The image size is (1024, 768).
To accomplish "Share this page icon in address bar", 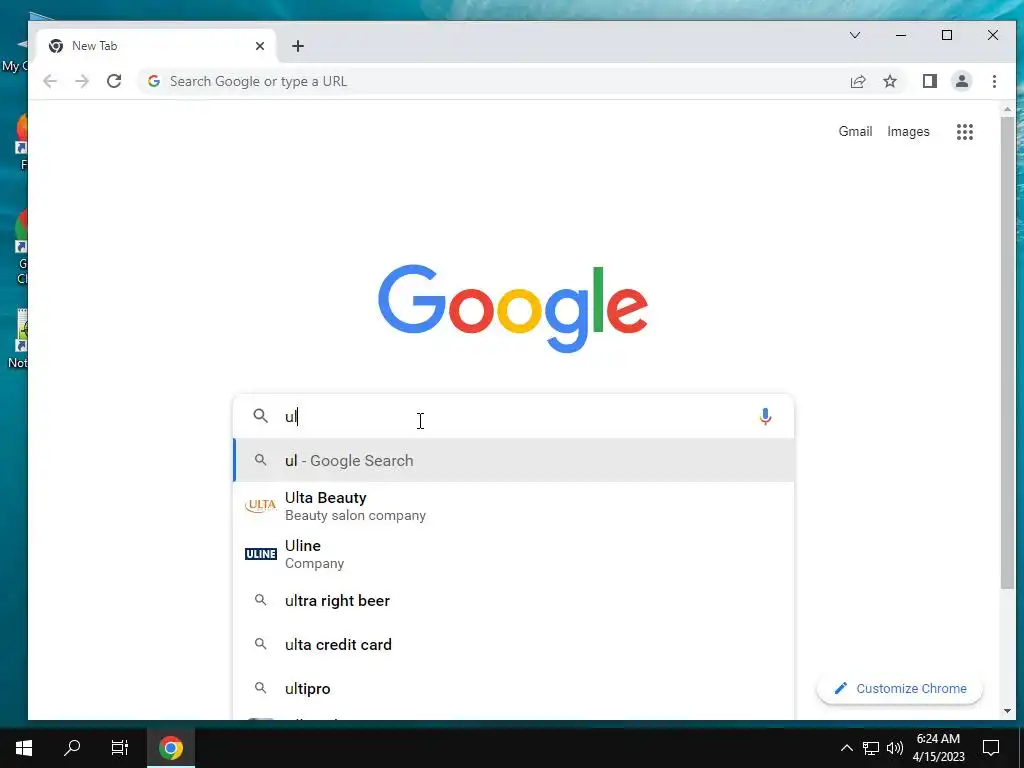I will (857, 81).
